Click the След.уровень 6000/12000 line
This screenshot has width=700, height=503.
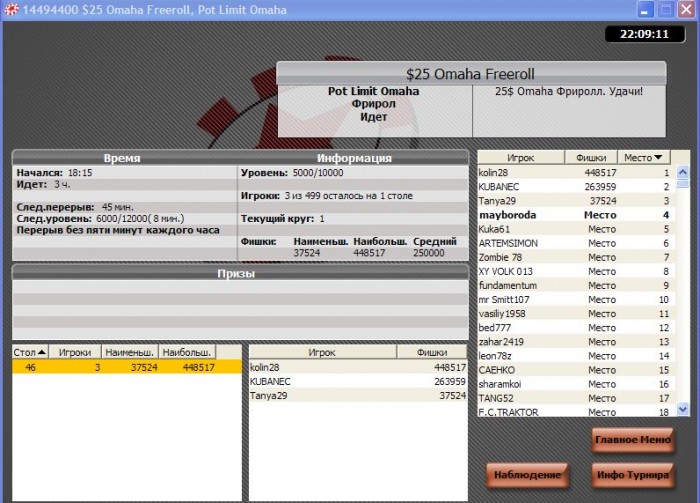[x=100, y=219]
